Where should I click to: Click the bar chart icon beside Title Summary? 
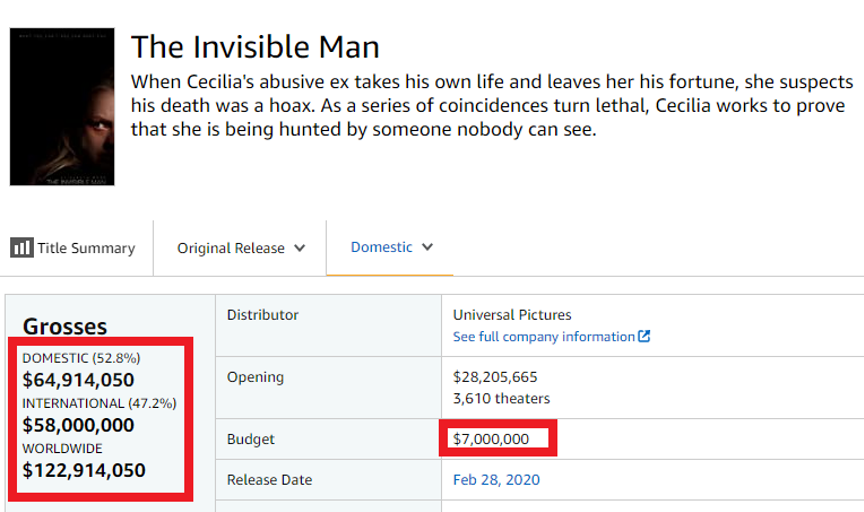pyautogui.click(x=22, y=248)
